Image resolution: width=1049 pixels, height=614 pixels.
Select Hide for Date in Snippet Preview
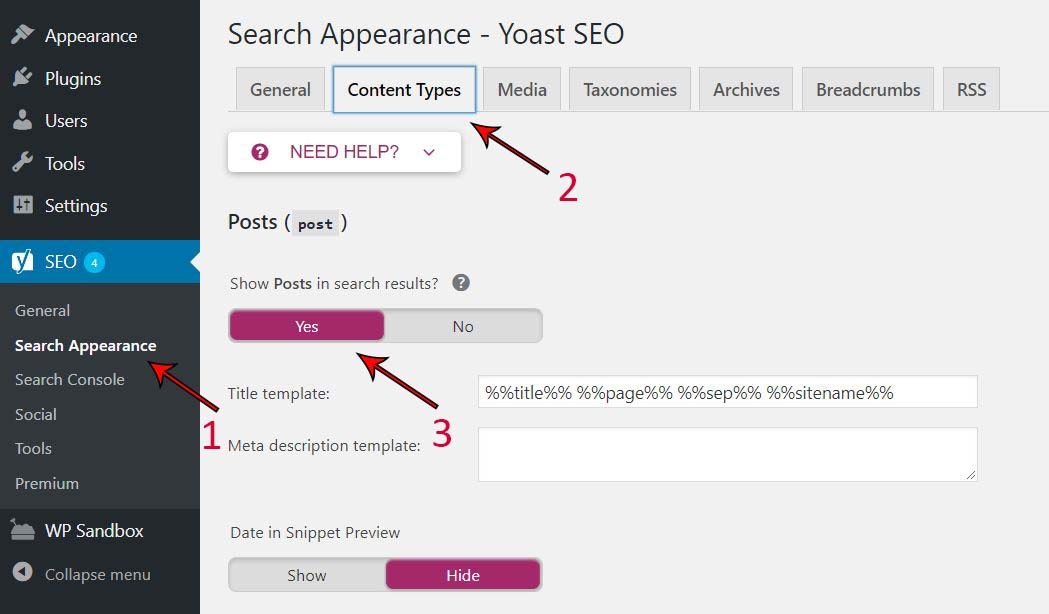point(463,575)
